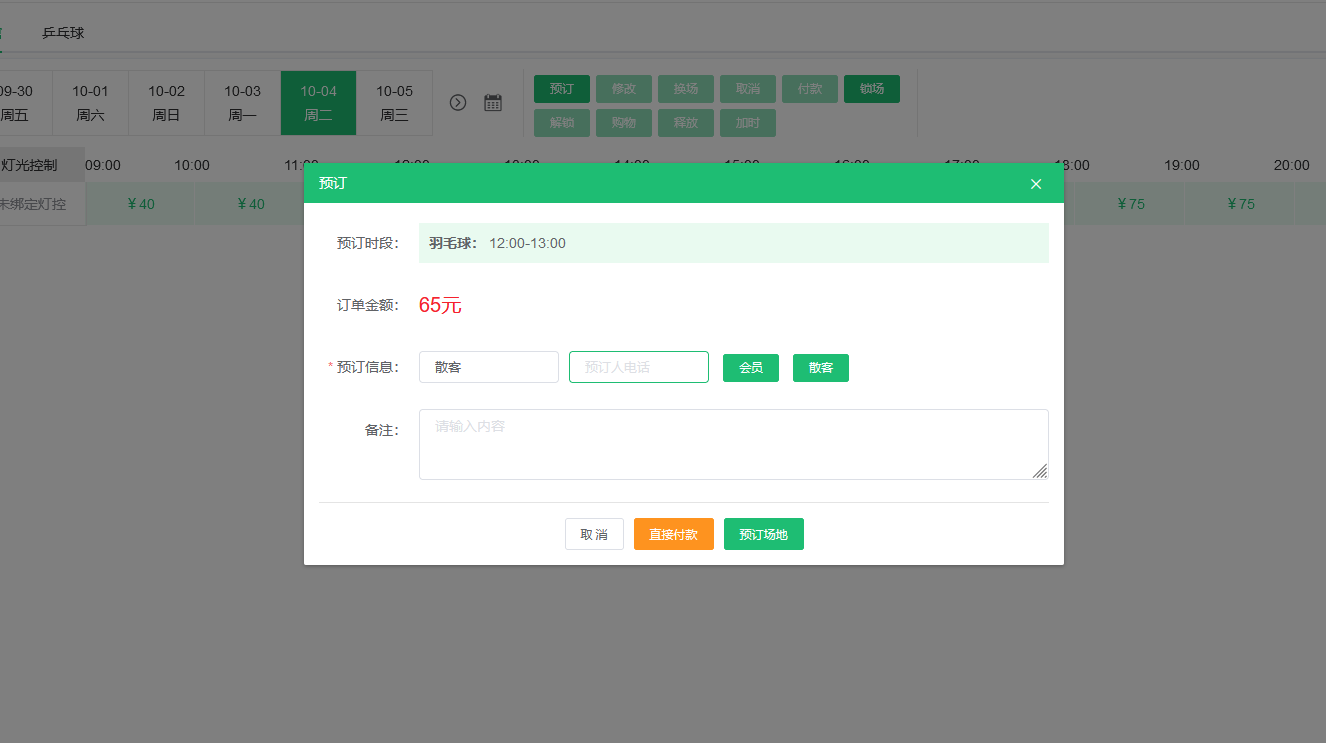
Task: Select the 10-05 周三 date tab
Action: pyautogui.click(x=394, y=103)
